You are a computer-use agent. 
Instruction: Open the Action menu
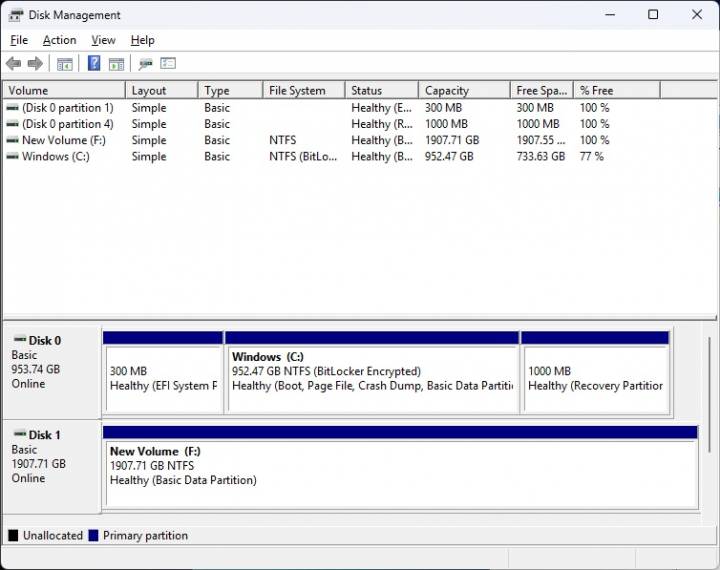coord(59,40)
